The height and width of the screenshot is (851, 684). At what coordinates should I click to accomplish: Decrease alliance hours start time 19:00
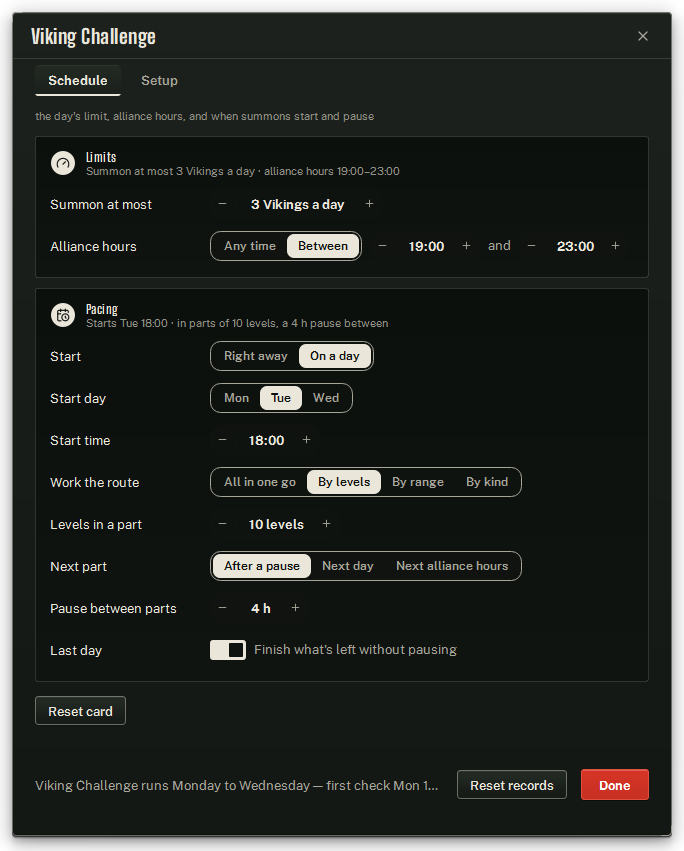point(383,246)
